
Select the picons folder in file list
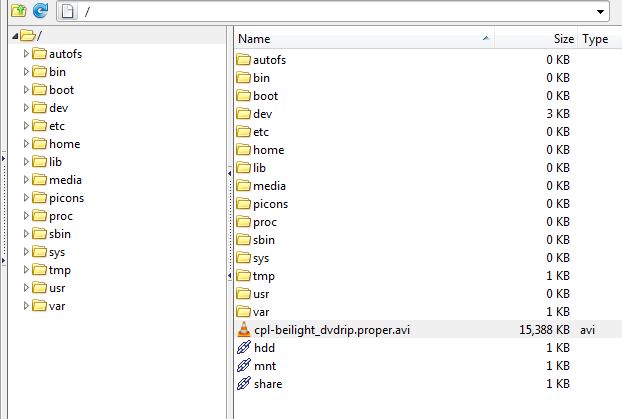[270, 204]
